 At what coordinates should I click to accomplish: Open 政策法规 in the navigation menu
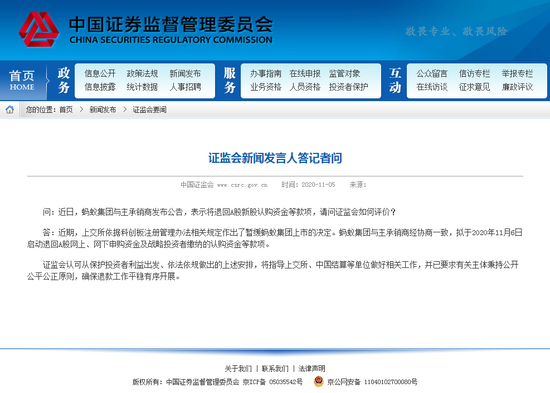(142, 74)
